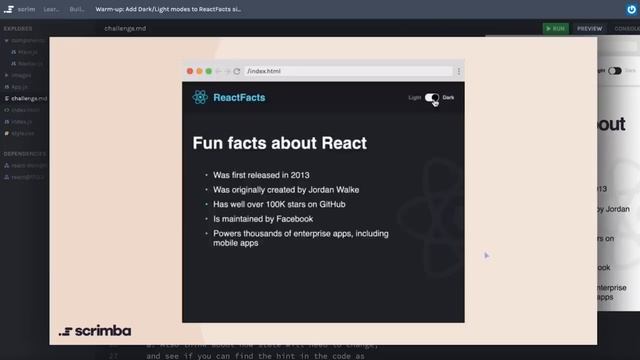The height and width of the screenshot is (360, 640).
Task: Click the forward arrow in mock browser
Action: pos(227,71)
